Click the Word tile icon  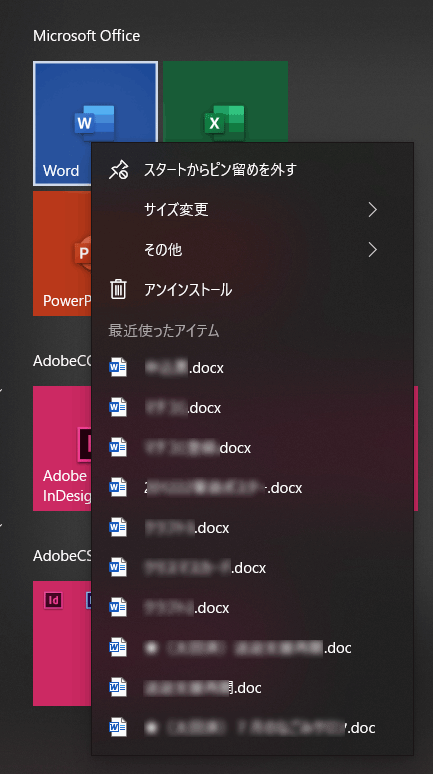coord(95,121)
